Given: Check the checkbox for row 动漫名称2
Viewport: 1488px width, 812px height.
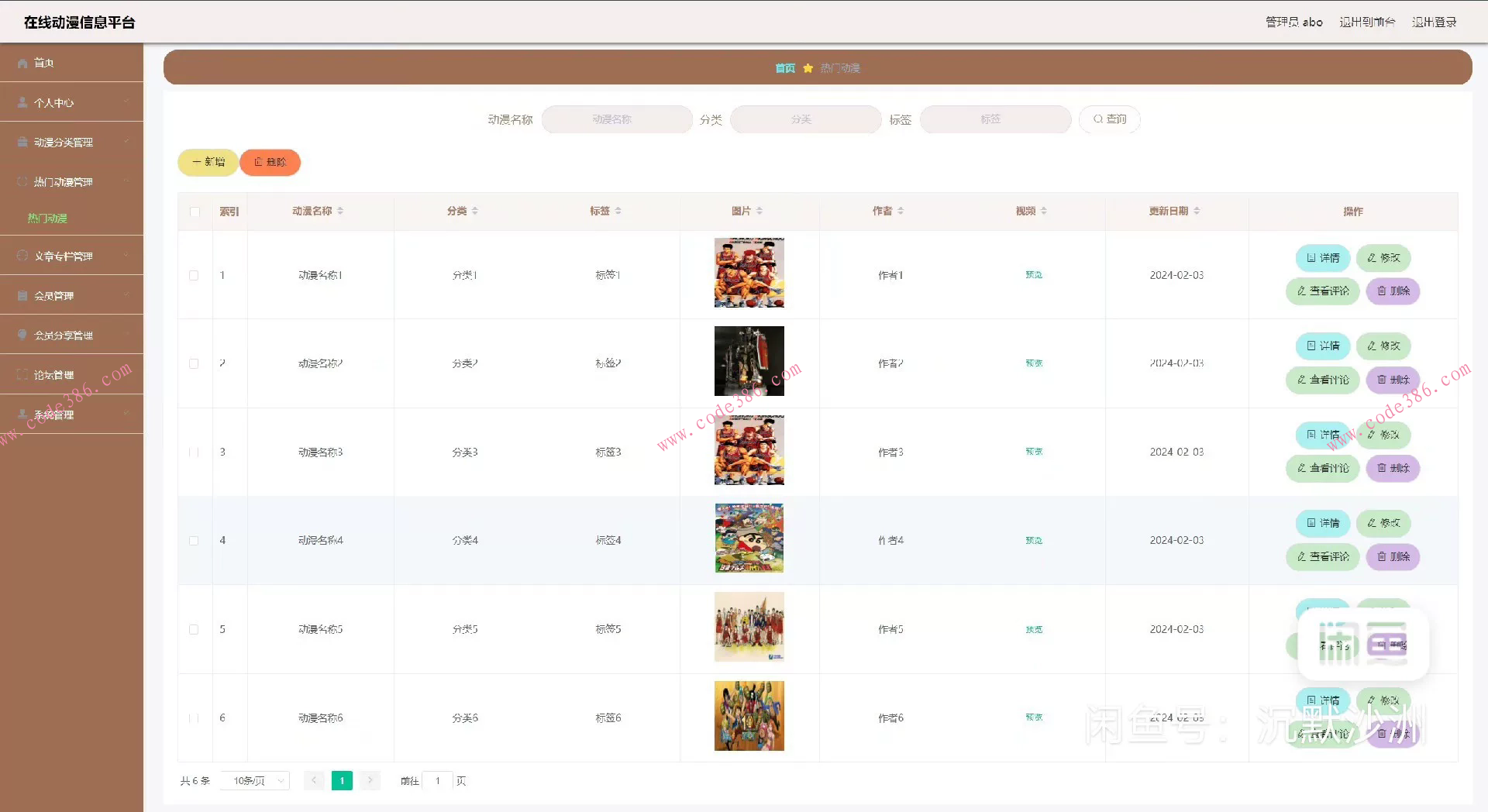Looking at the screenshot, I should pyautogui.click(x=194, y=363).
